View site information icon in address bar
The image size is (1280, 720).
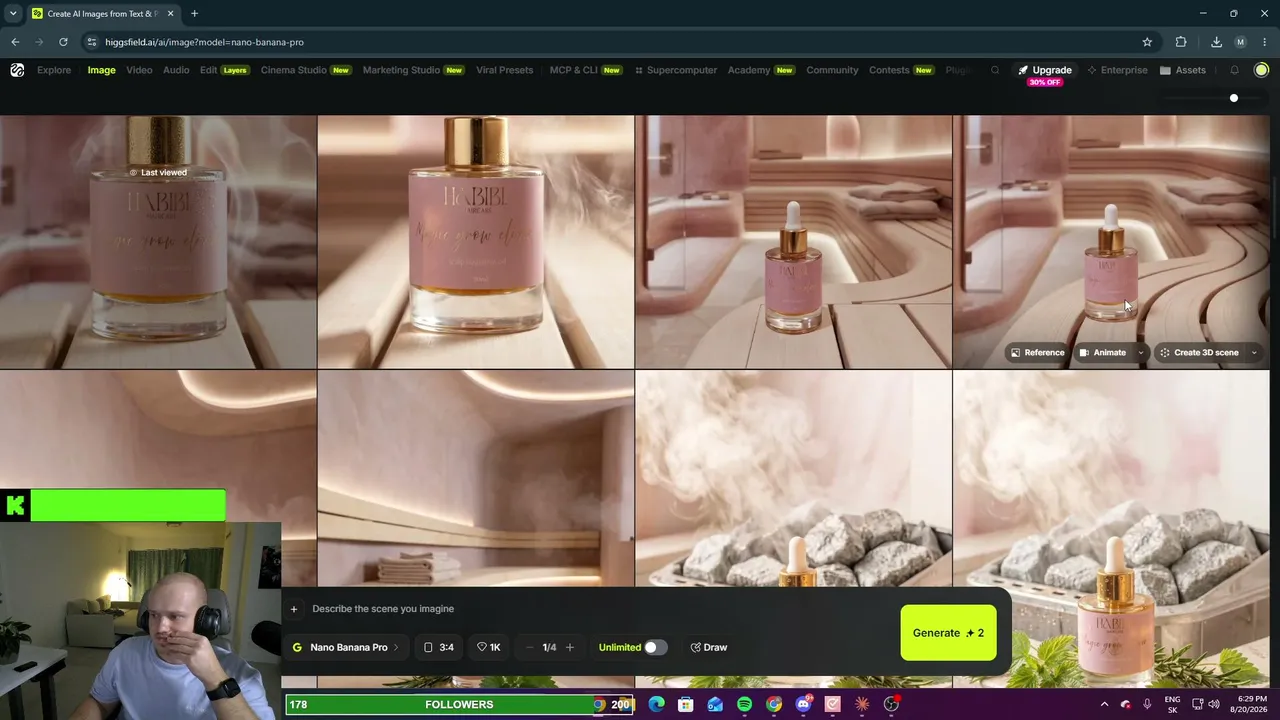point(92,42)
